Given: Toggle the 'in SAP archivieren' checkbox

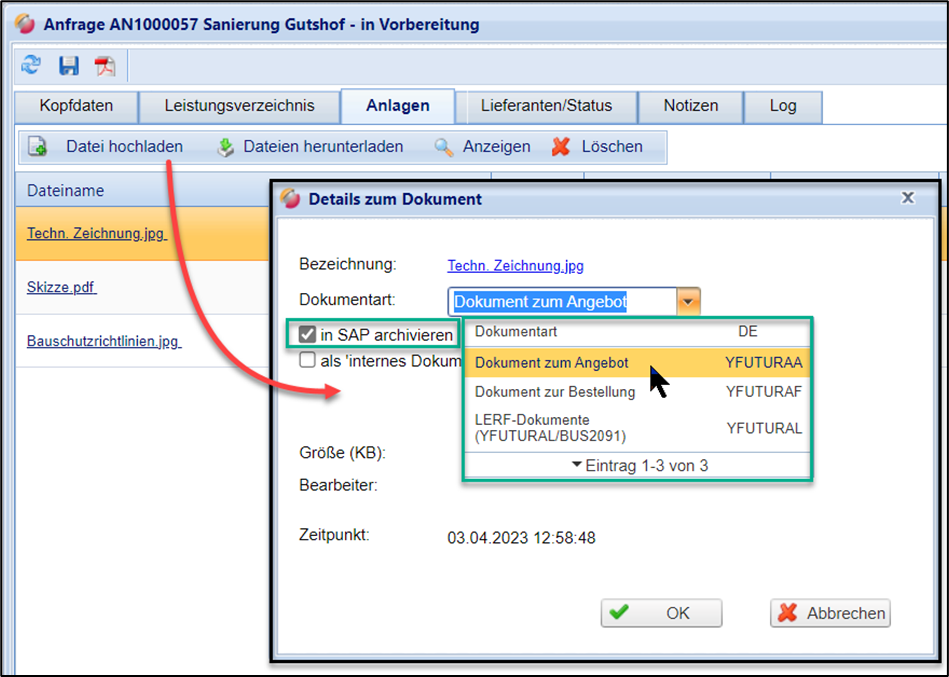Looking at the screenshot, I should [307, 334].
